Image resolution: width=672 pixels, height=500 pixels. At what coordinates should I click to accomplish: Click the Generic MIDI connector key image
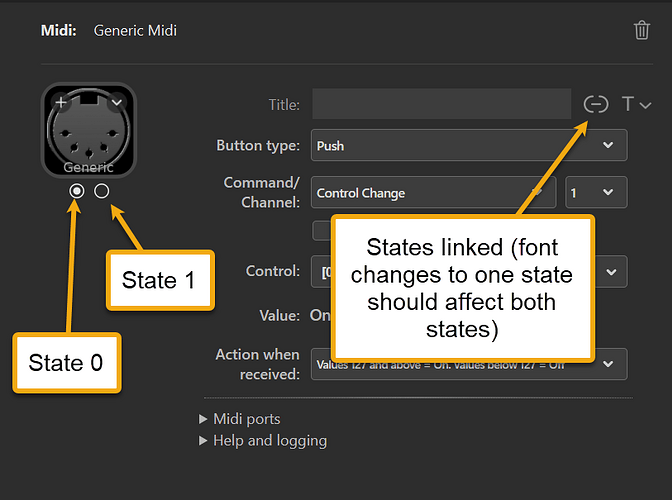click(89, 130)
